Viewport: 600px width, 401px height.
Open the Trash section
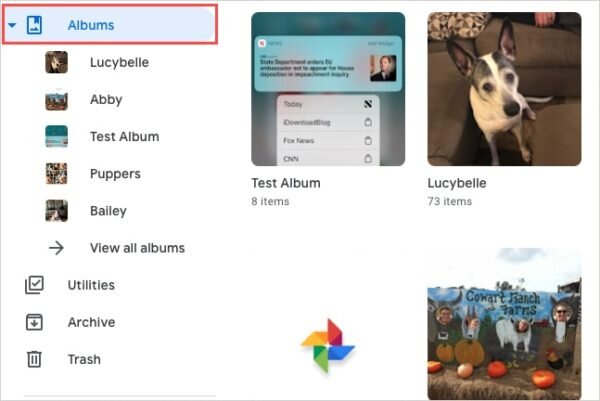[84, 359]
